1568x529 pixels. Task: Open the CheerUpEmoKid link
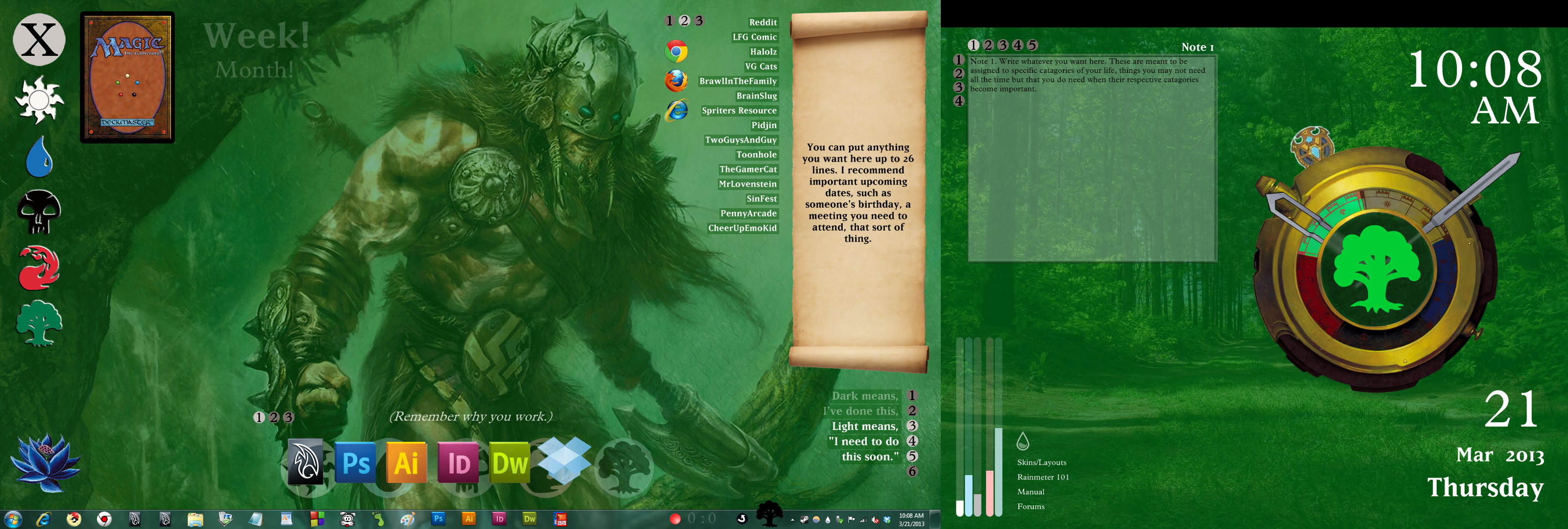[743, 228]
